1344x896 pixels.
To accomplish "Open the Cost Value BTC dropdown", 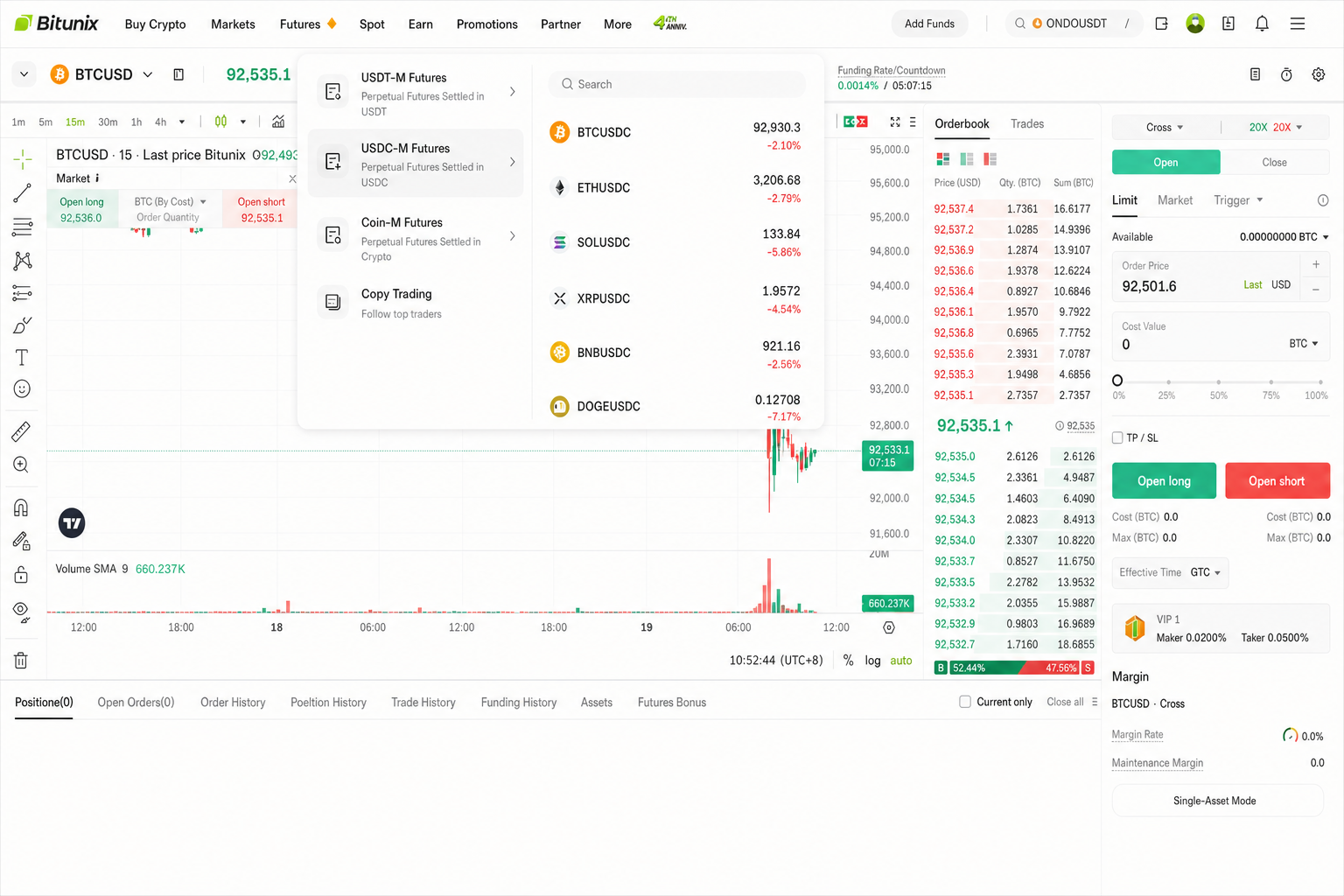I will (1304, 344).
